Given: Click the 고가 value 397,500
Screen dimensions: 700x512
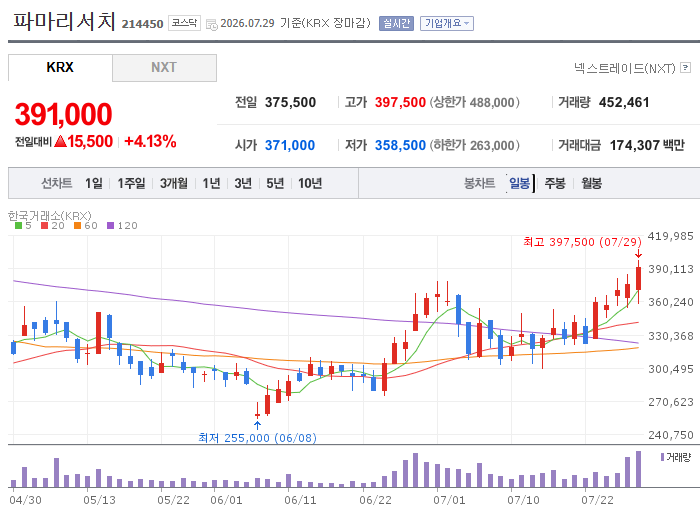Looking at the screenshot, I should (x=400, y=102).
